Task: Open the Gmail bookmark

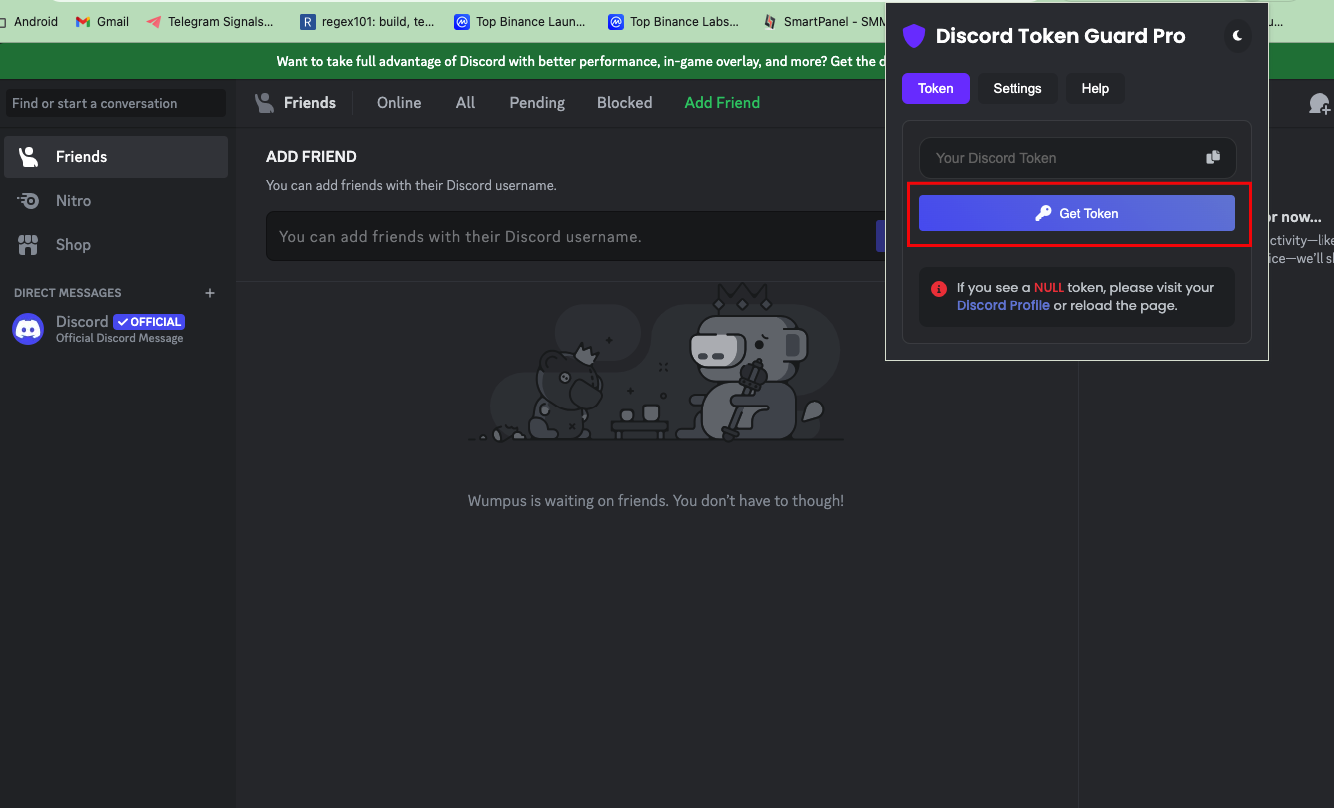Action: (x=102, y=21)
